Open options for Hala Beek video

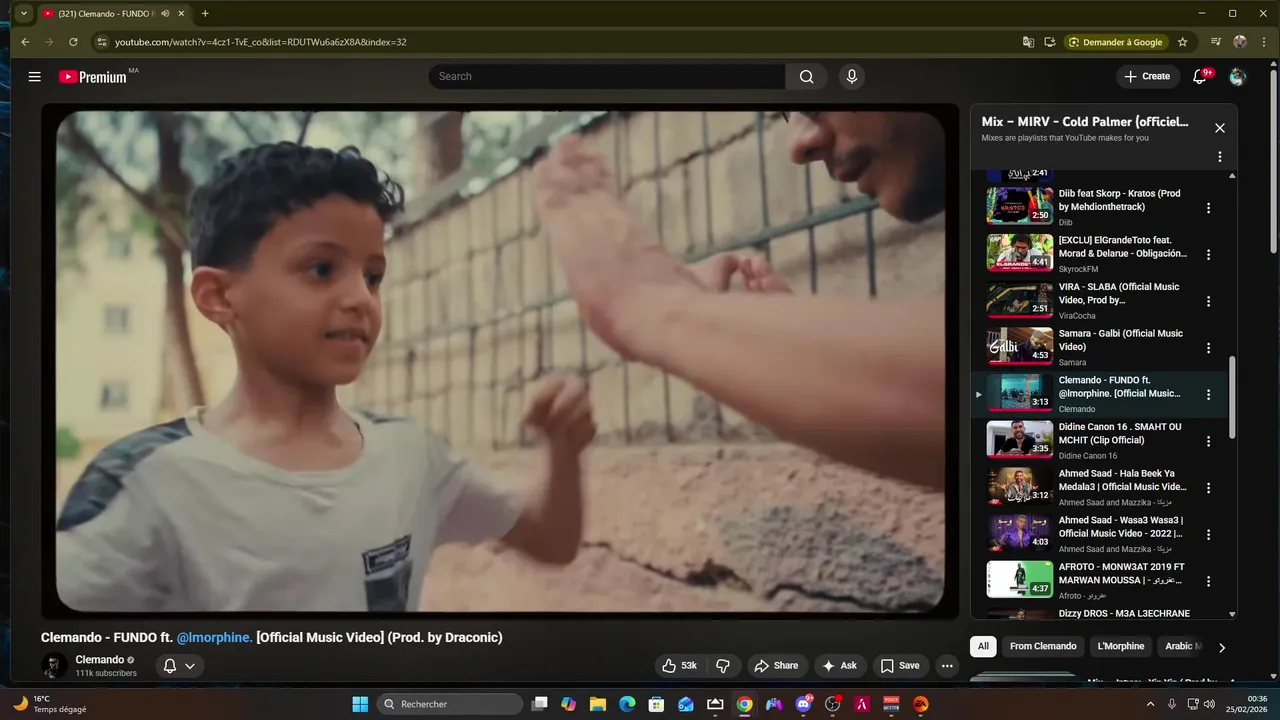point(1208,488)
